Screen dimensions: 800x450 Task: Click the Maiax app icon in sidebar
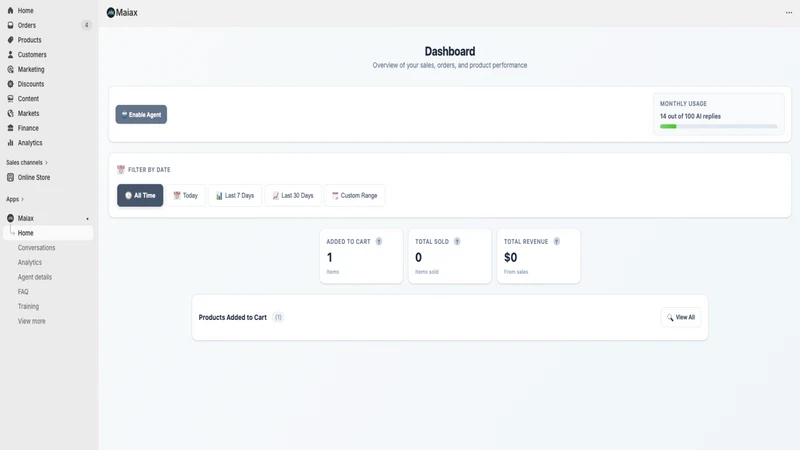tap(10, 218)
